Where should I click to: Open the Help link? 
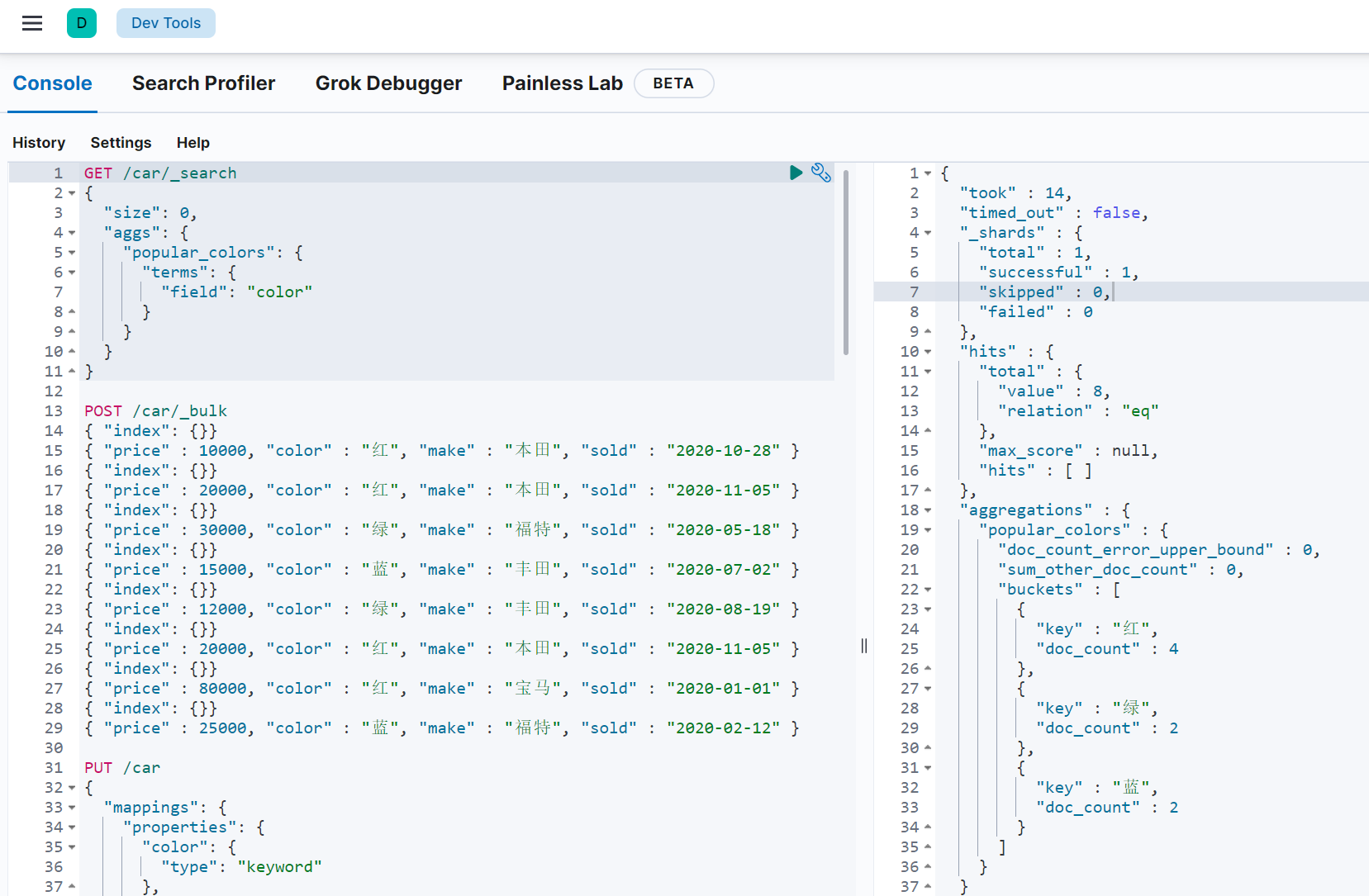193,143
